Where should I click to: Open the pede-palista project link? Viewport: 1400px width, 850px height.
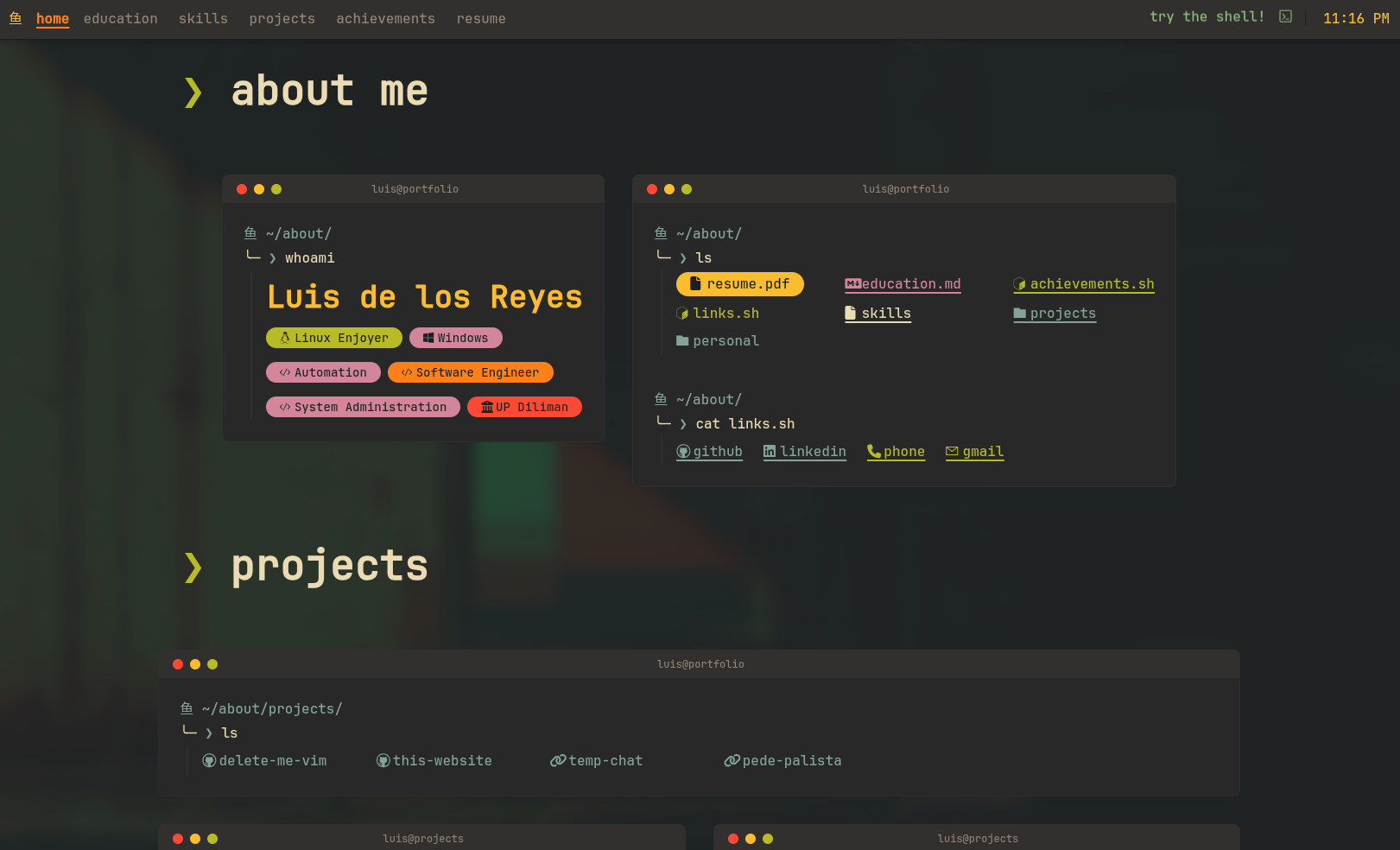(x=782, y=761)
